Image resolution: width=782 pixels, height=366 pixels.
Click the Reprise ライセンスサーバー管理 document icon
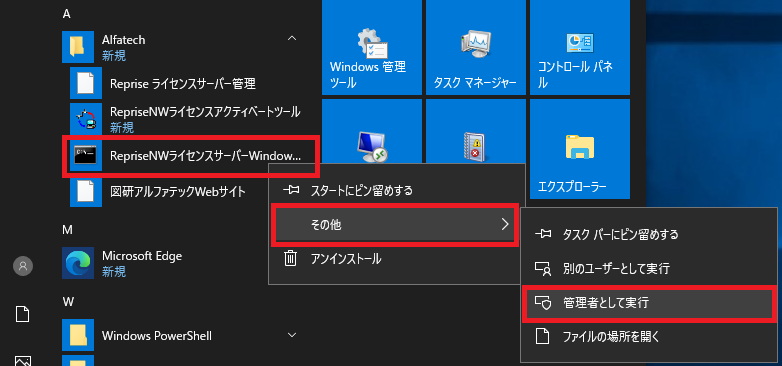tap(86, 83)
